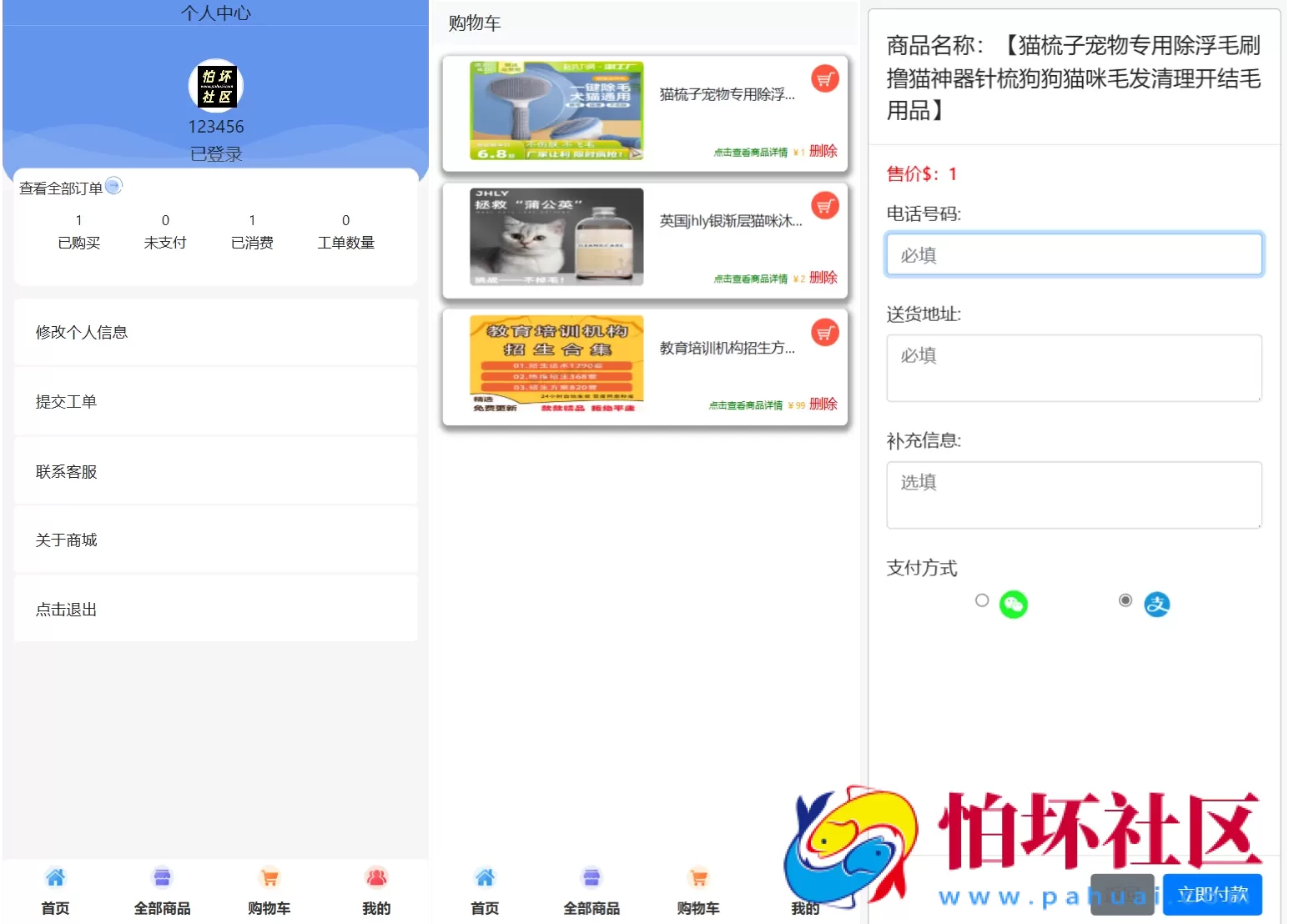Viewport: 1289px width, 924px height.
Task: Open the 联系客服 customer service entry
Action: [66, 470]
